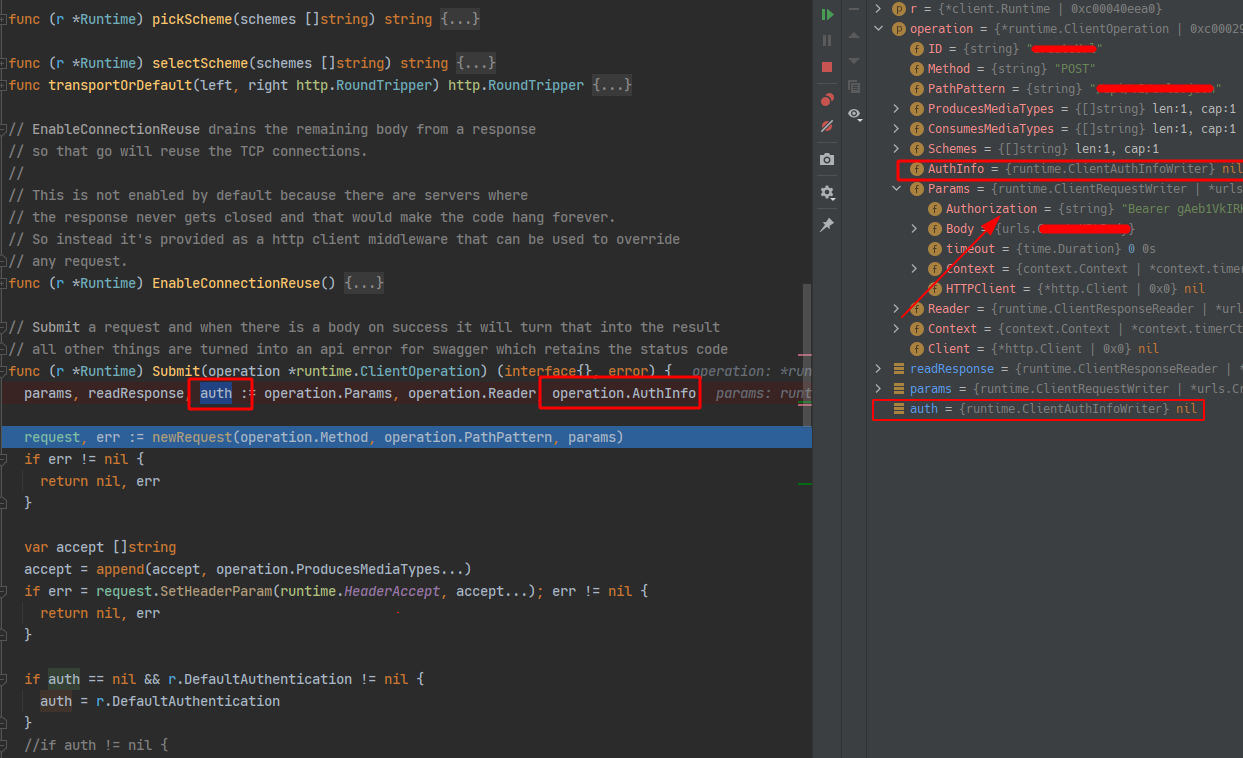Click the up arrow navigation icon

853,37
